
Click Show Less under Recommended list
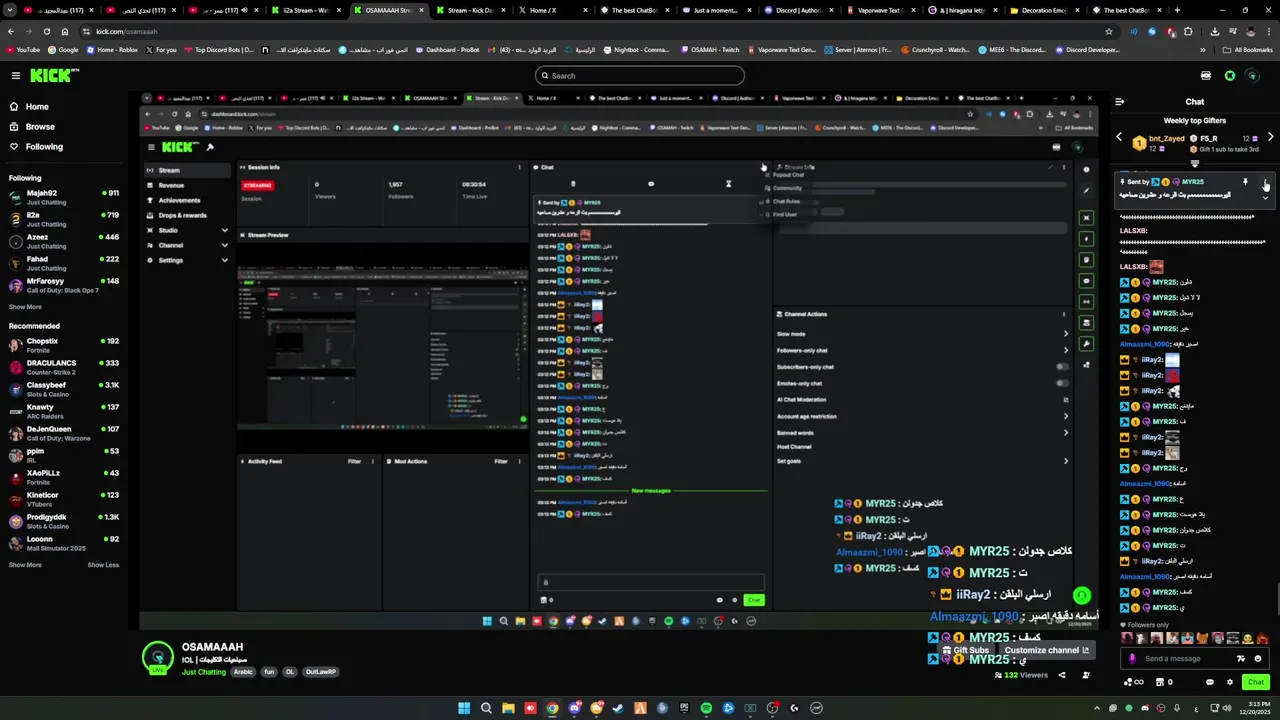pyautogui.click(x=103, y=565)
